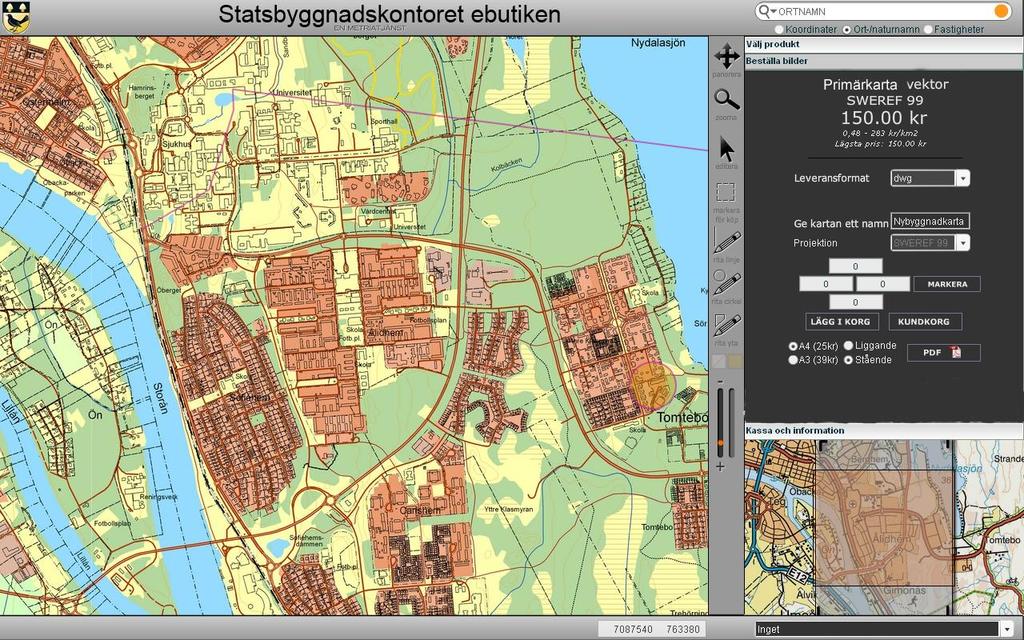1024x640 pixels.
Task: Expand the Välj produkt section
Action: [x=884, y=44]
